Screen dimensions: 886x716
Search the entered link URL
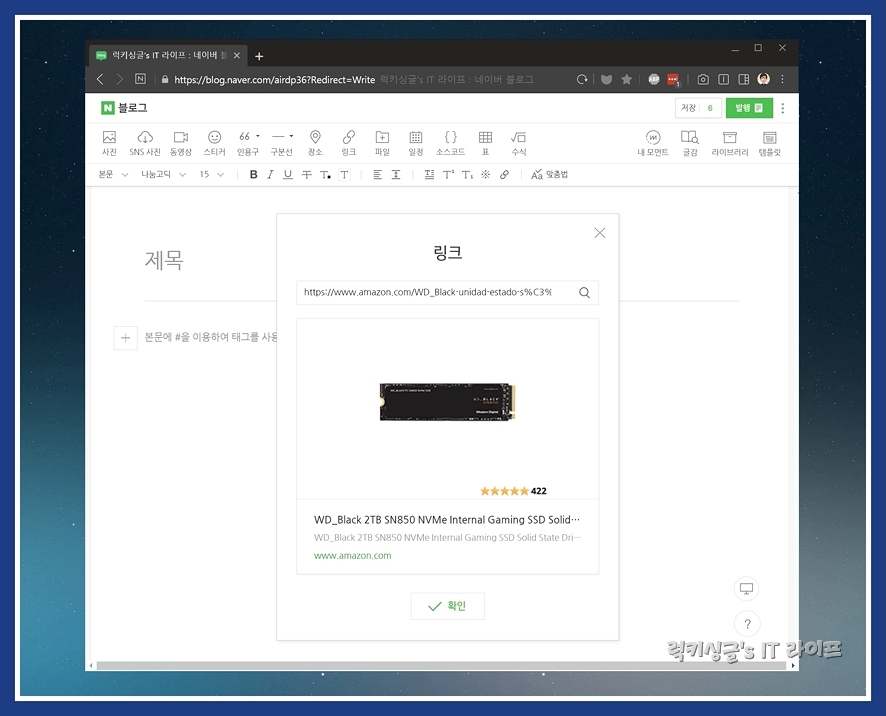coord(584,292)
